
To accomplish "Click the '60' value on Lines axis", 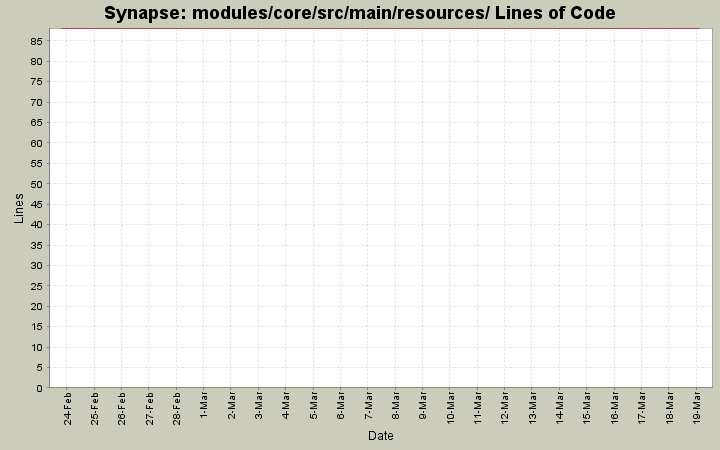I will point(37,143).
